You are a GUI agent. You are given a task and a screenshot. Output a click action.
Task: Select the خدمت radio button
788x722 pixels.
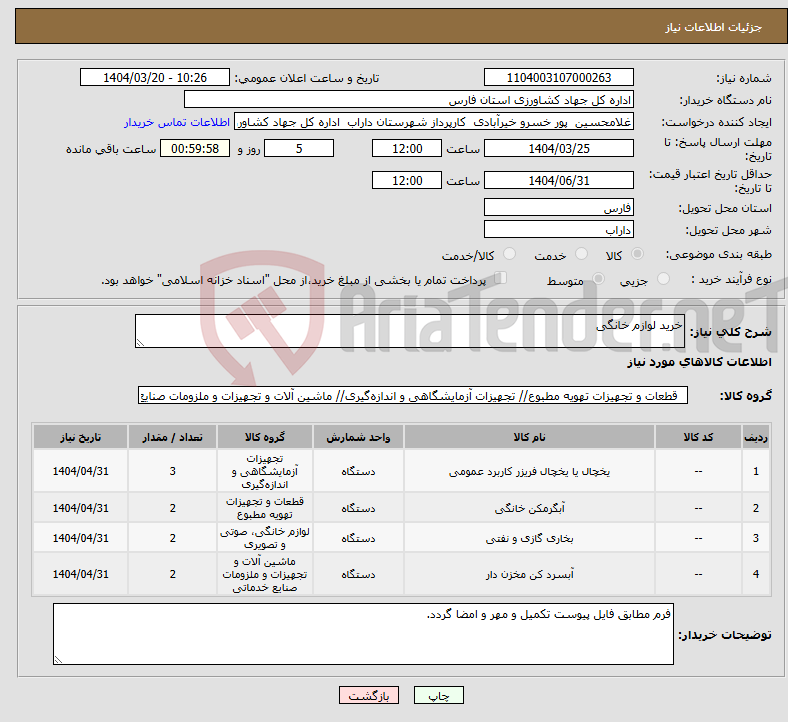click(581, 254)
